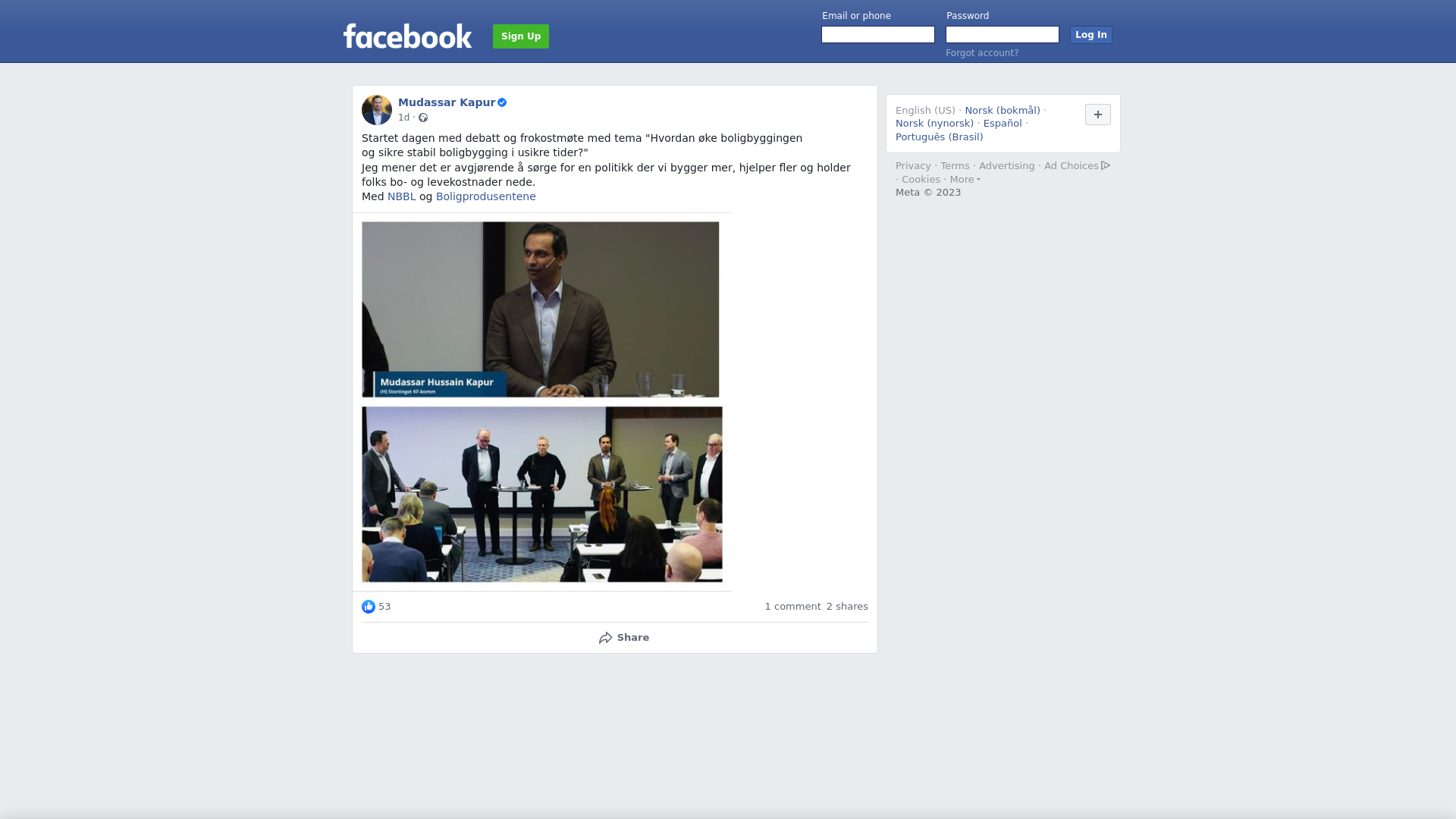This screenshot has height=819, width=1456.
Task: Click the Log In button
Action: (1091, 35)
